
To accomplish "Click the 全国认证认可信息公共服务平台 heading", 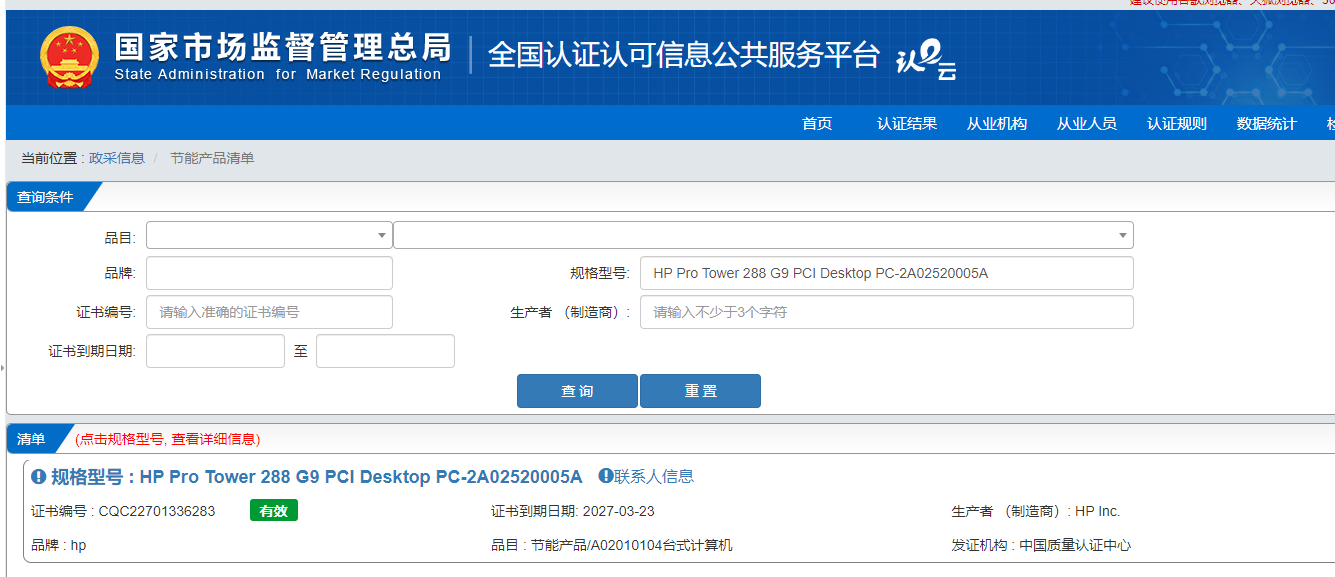I will point(684,55).
